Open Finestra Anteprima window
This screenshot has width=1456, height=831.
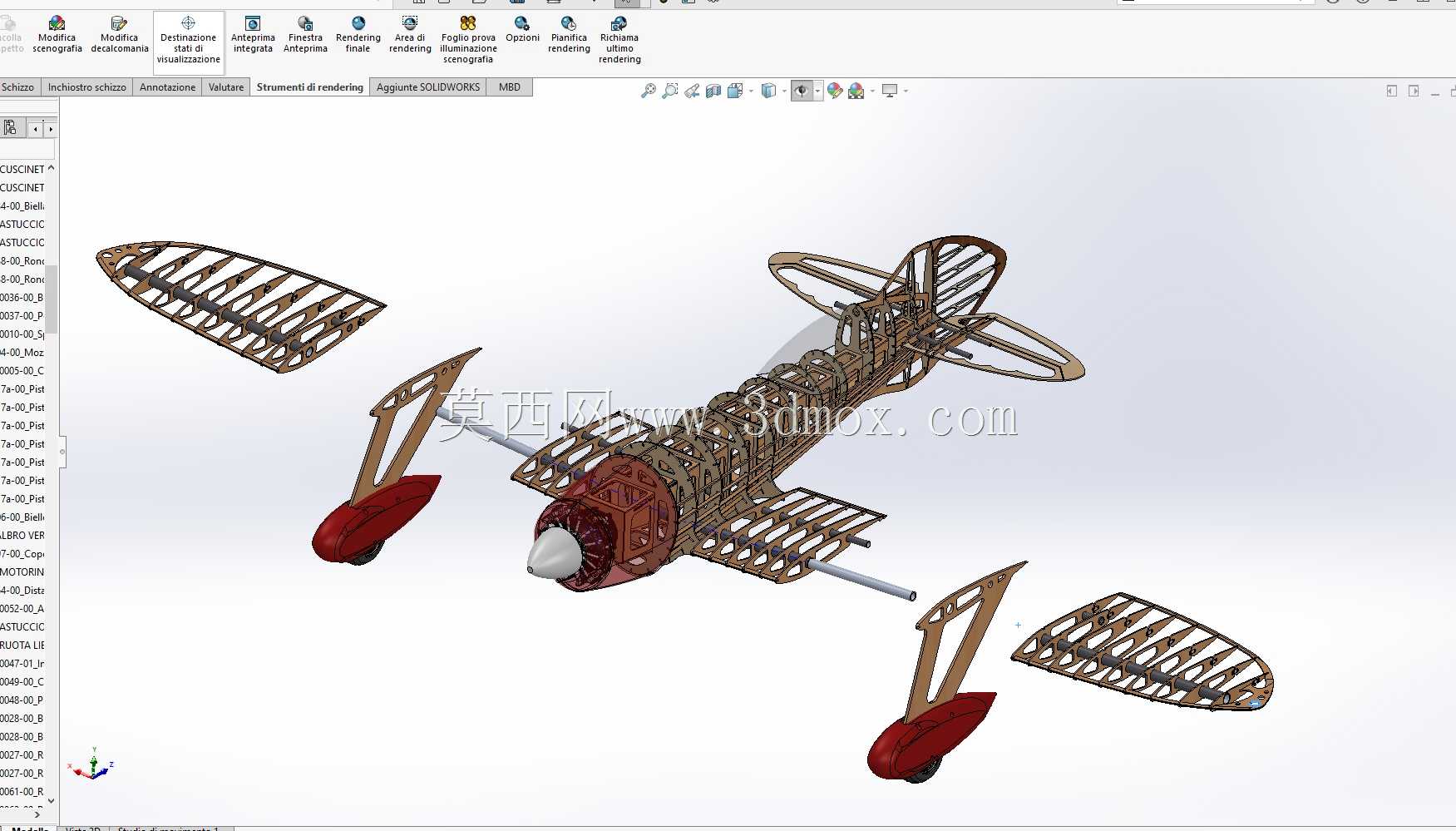click(x=305, y=34)
